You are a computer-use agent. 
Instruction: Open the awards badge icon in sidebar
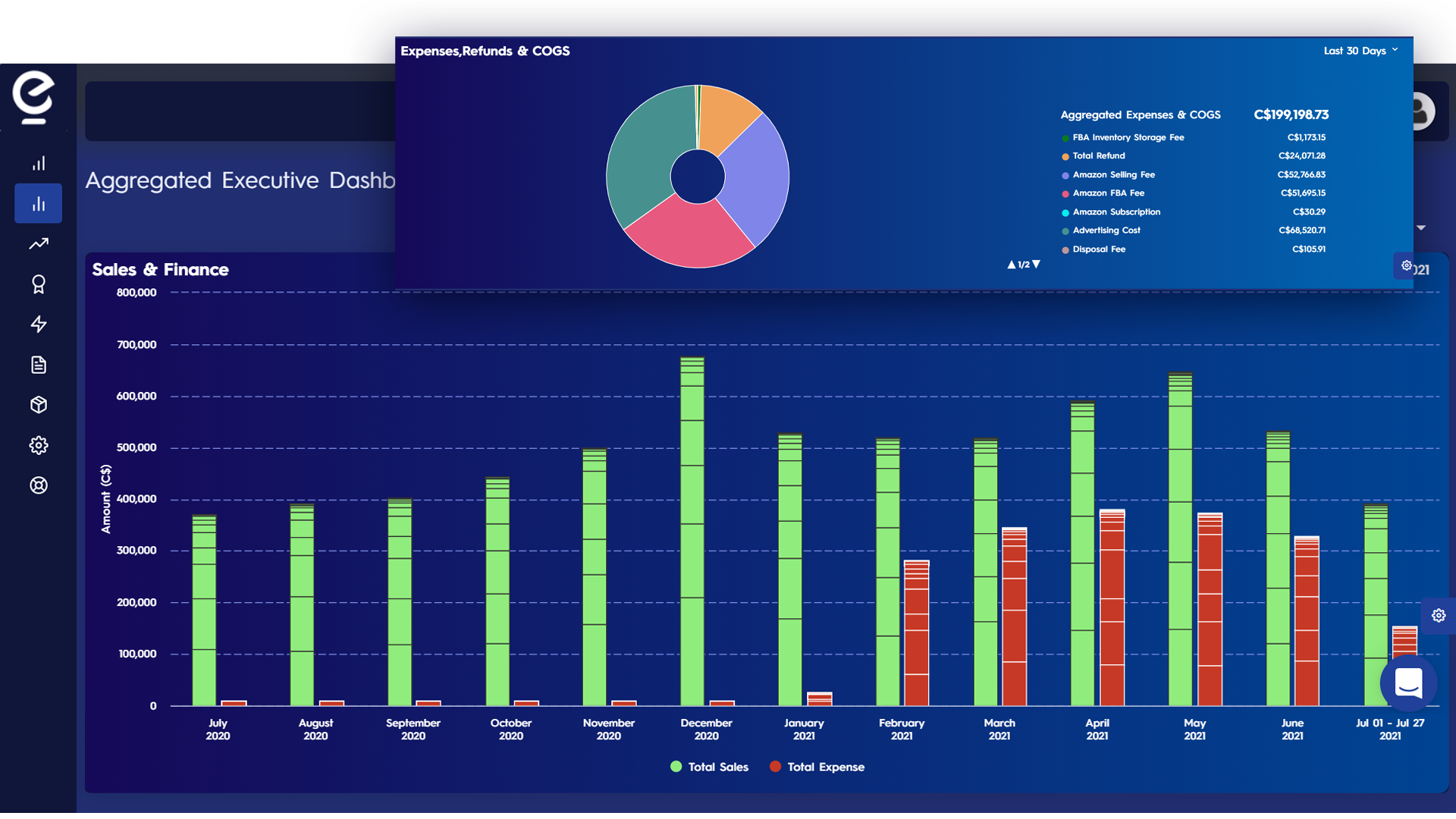39,284
